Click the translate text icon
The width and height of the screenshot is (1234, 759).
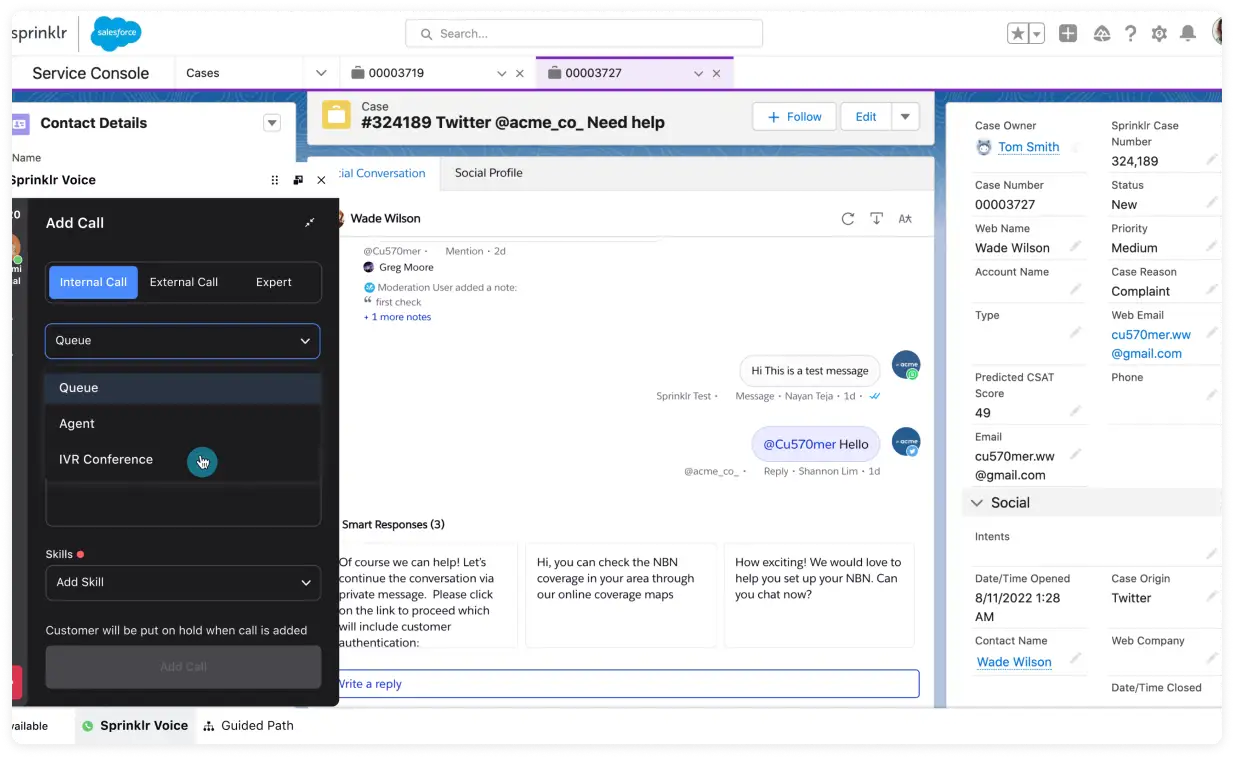905,218
